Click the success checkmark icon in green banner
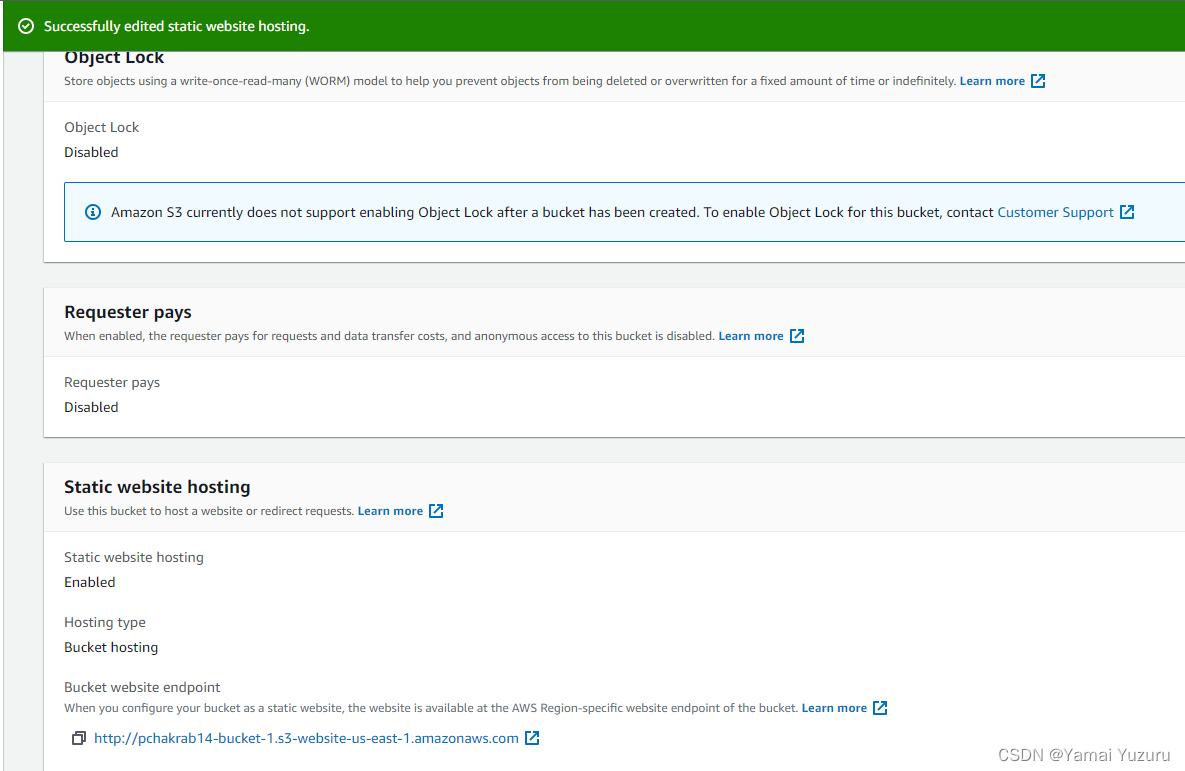Screen dimensions: 1185x771 (26, 26)
